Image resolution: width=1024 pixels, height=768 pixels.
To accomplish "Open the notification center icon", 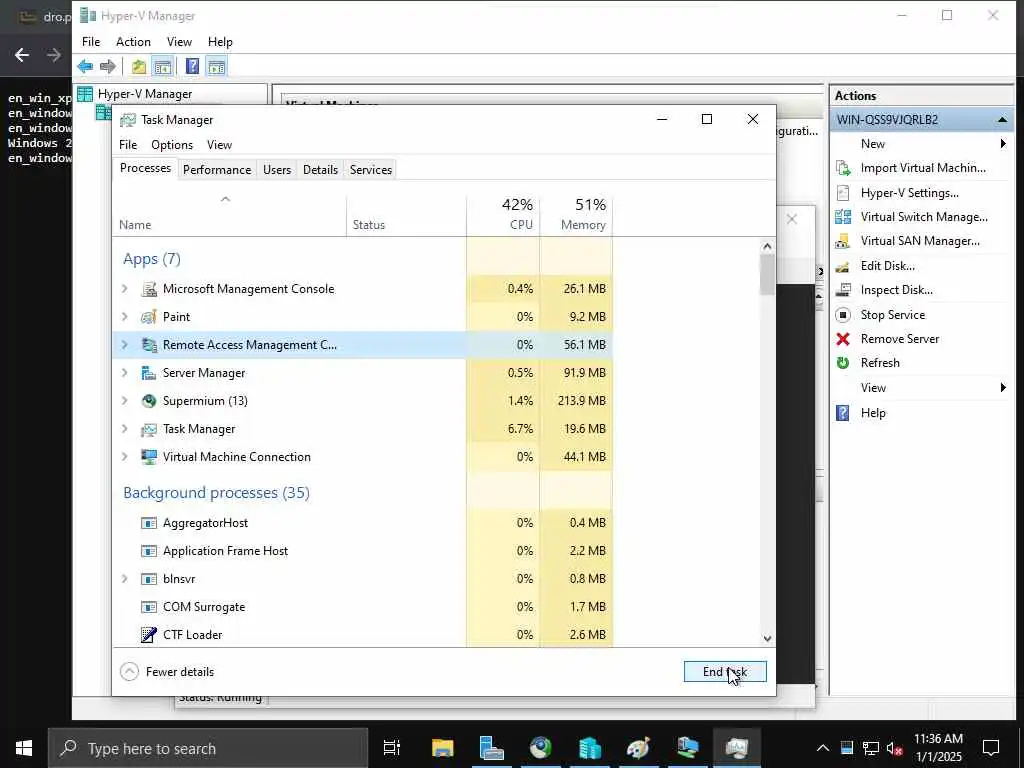I will point(991,748).
